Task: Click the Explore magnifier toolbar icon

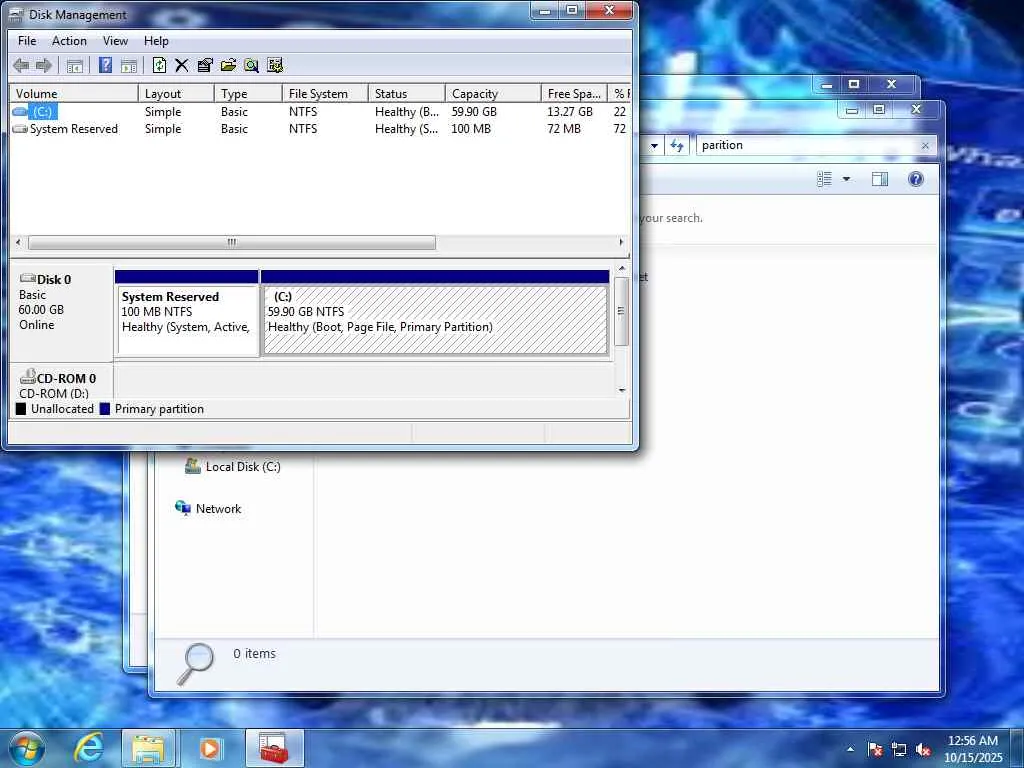Action: [251, 65]
